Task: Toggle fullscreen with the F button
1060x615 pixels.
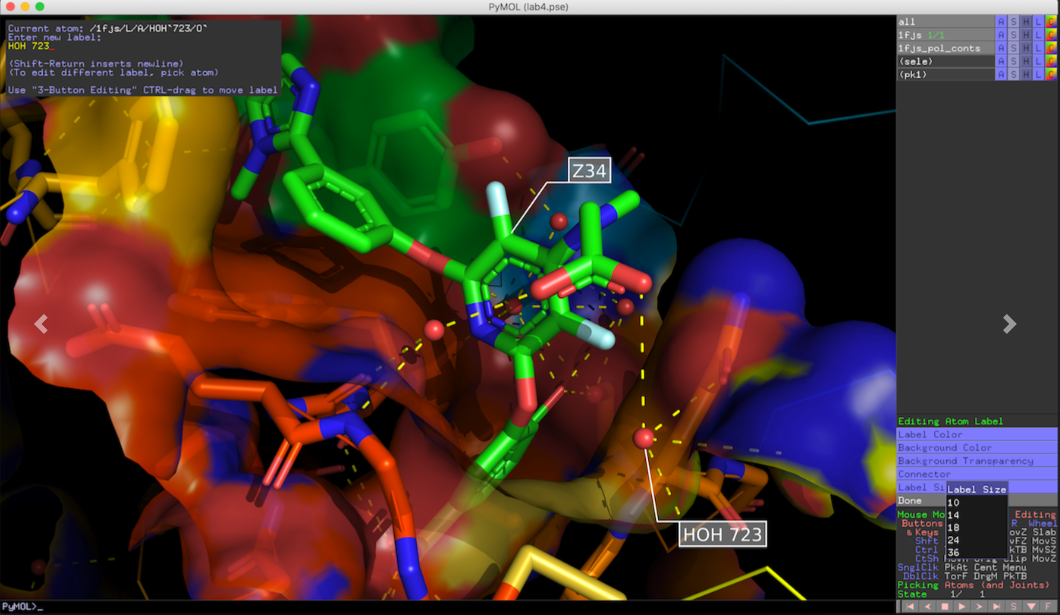Action: [x=1049, y=607]
